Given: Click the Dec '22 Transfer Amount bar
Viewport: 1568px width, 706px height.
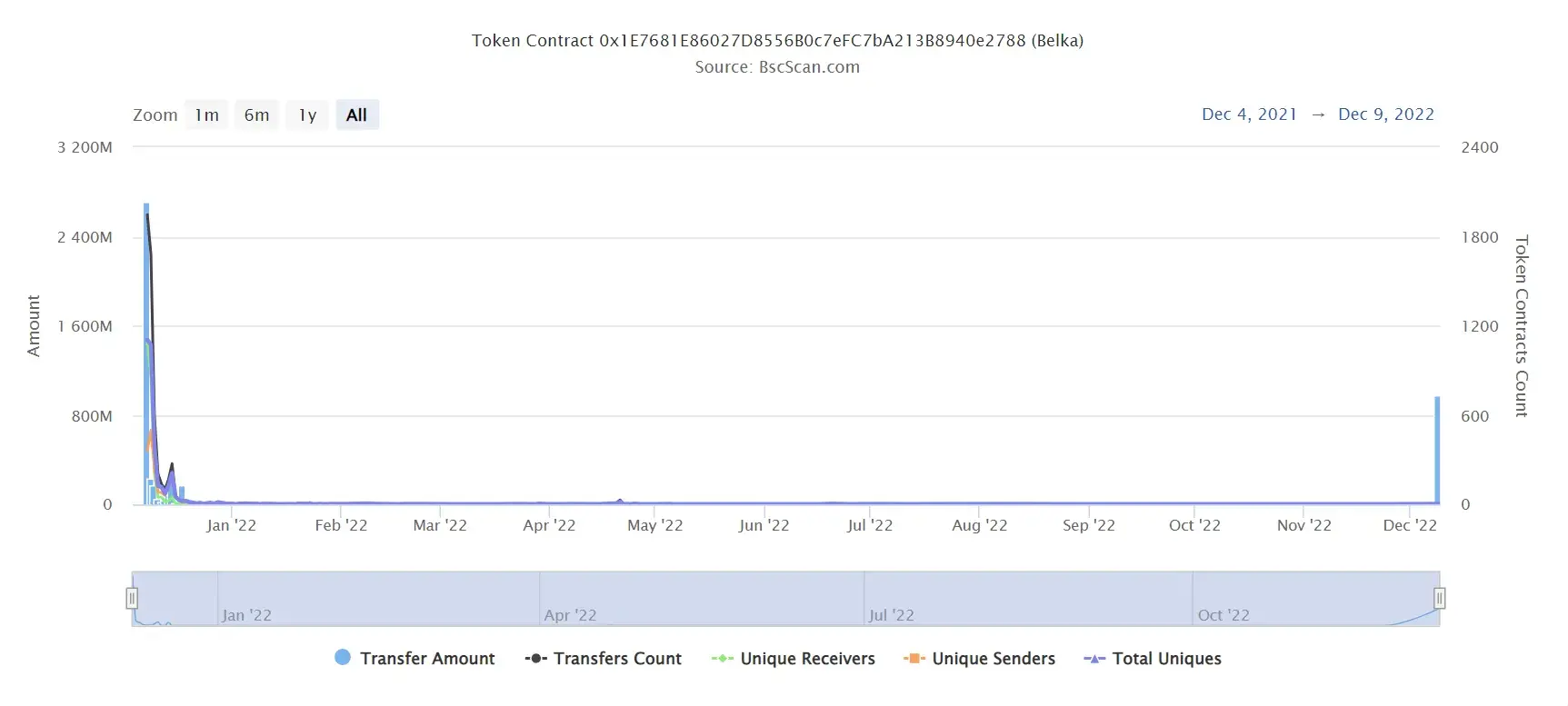Looking at the screenshot, I should point(1437,450).
